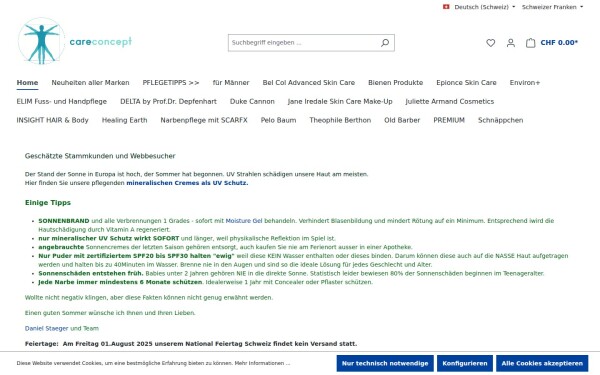The image size is (600, 375).
Task: Open the shopping cart bag icon
Action: click(530, 43)
